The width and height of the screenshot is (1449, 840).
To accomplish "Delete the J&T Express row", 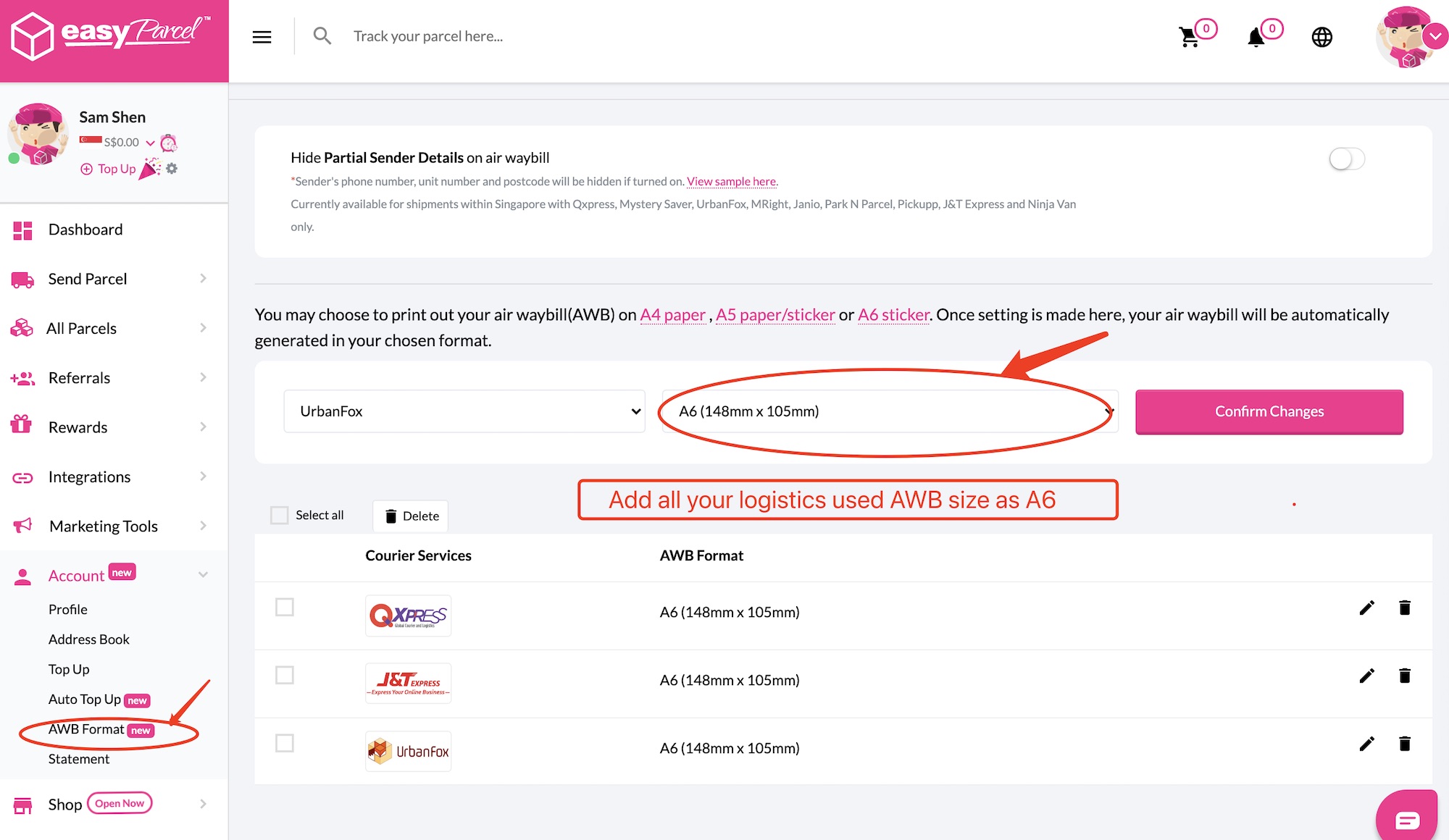I will coord(1404,676).
